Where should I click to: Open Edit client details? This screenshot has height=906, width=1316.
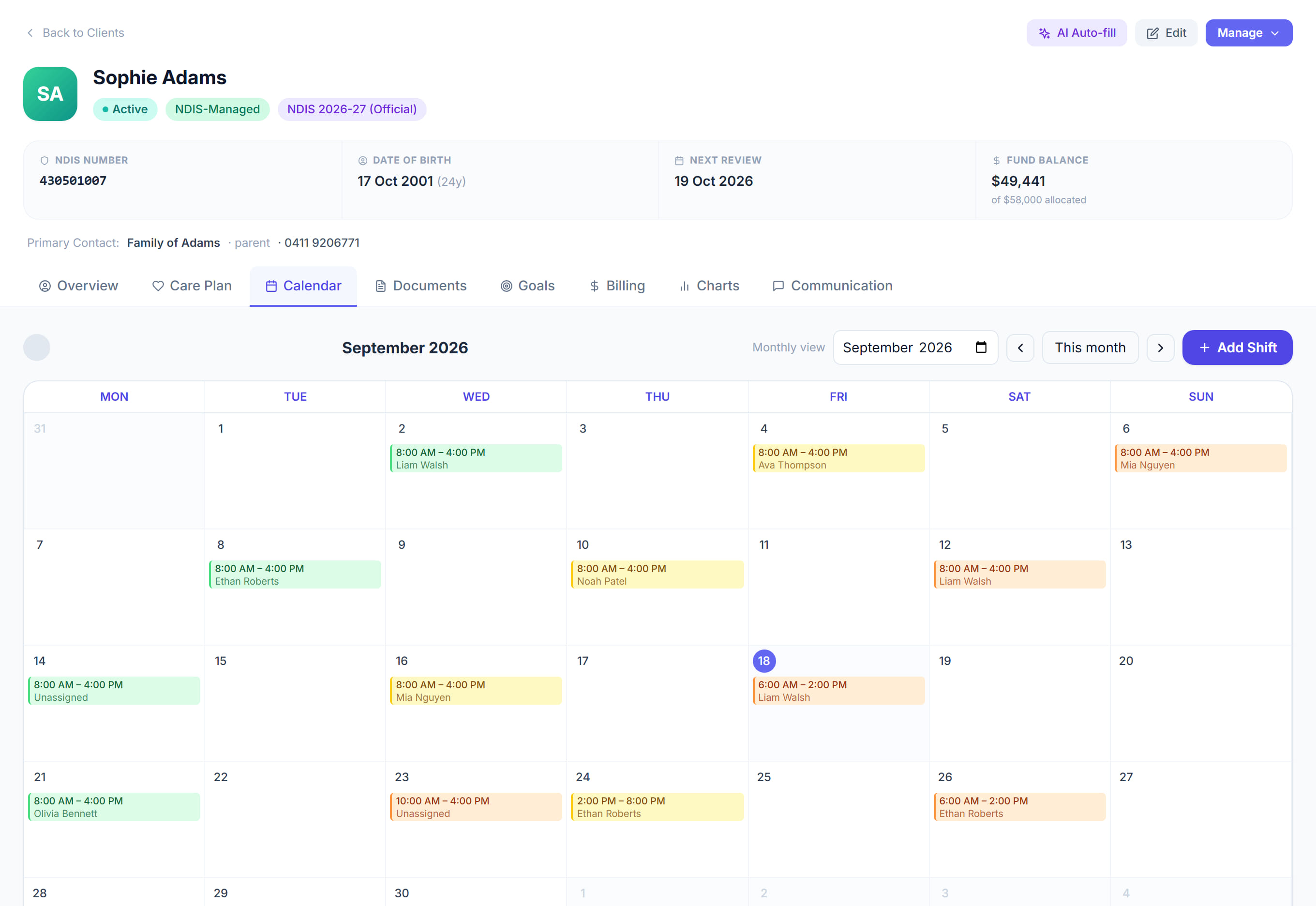1166,33
